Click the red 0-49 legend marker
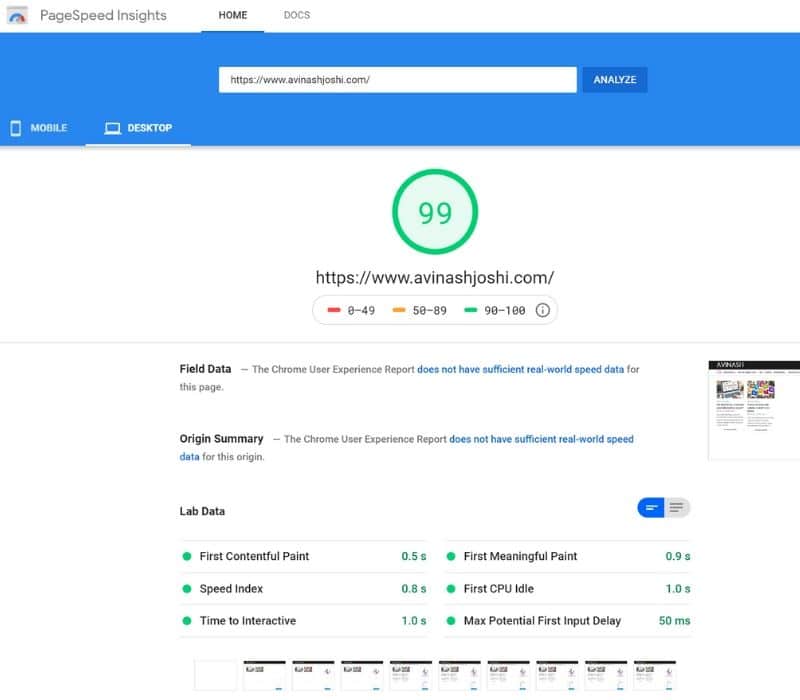800x700 pixels. coord(334,310)
